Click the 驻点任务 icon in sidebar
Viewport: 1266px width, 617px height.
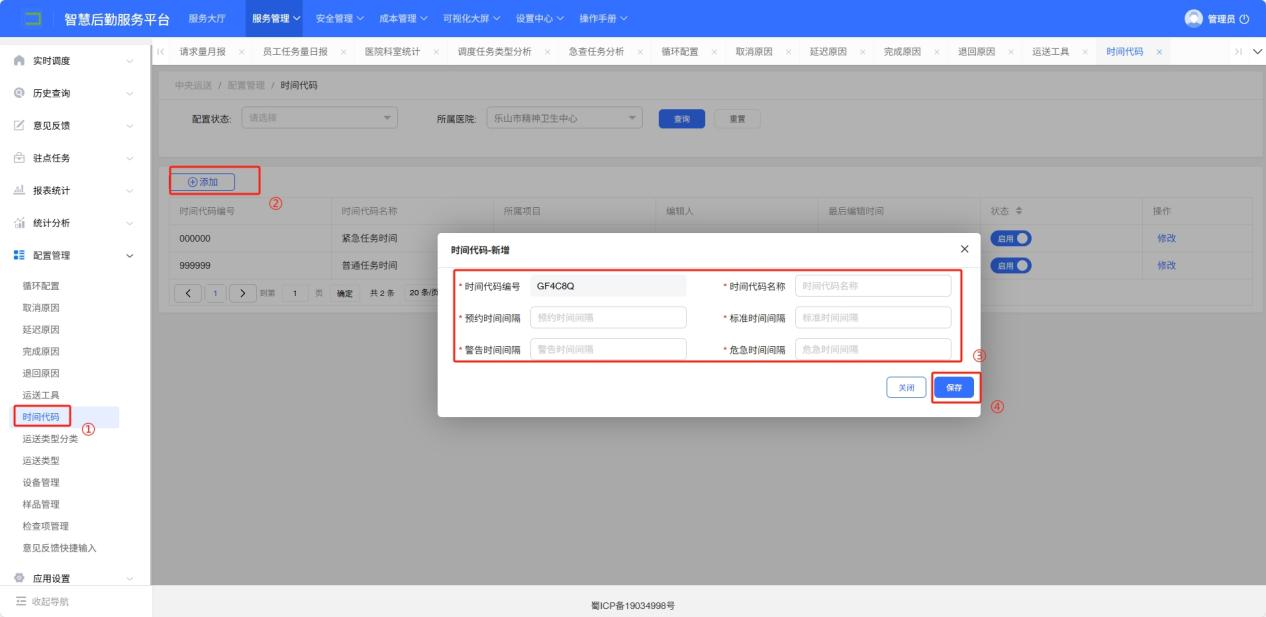click(x=18, y=158)
